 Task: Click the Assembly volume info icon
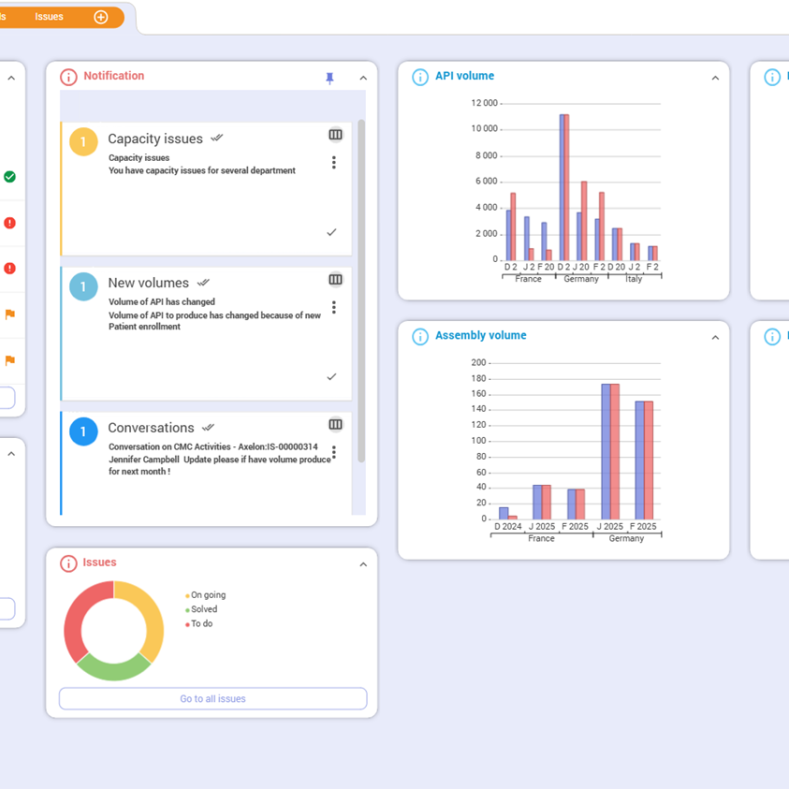(x=420, y=337)
